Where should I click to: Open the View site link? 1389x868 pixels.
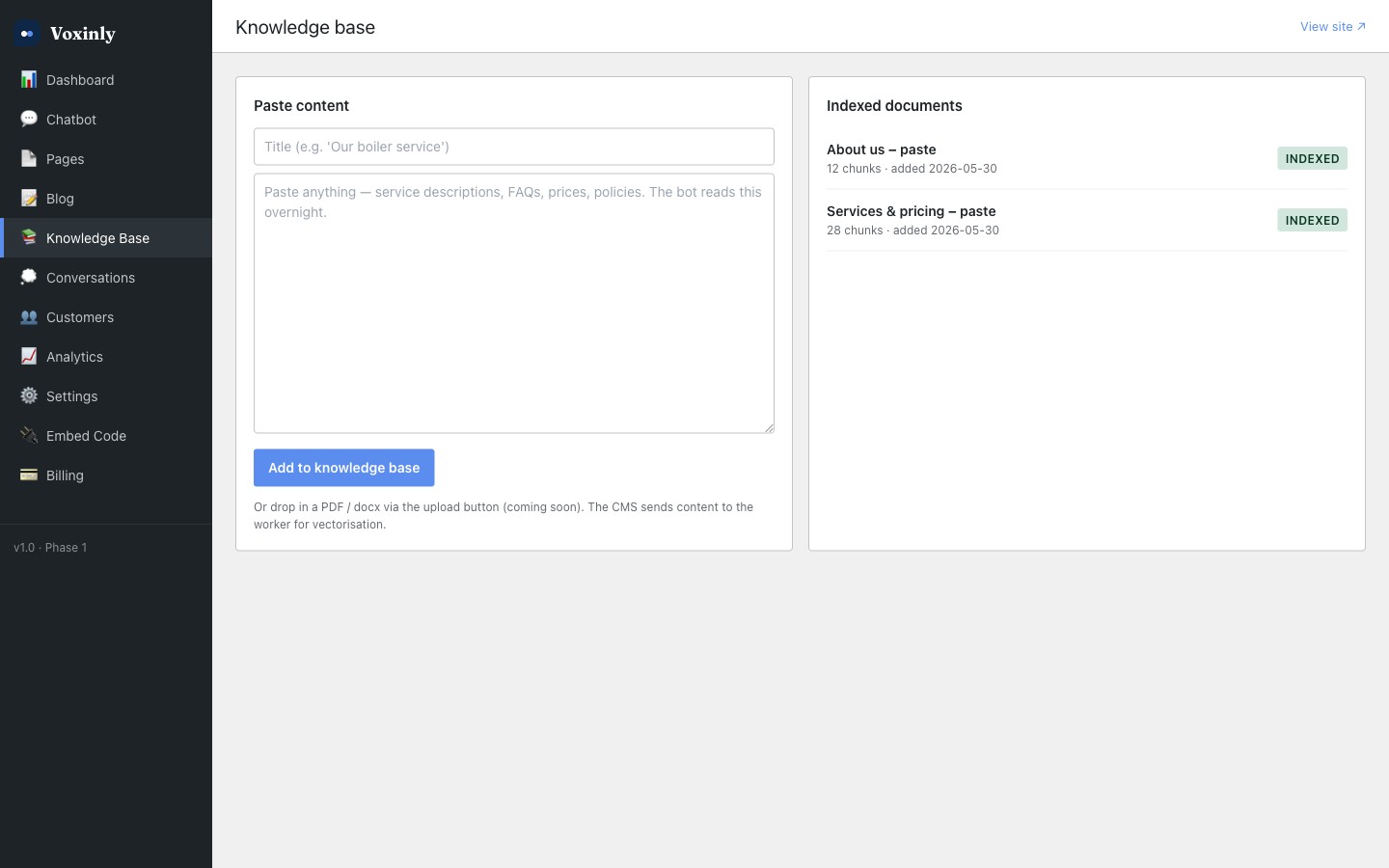pyautogui.click(x=1333, y=26)
